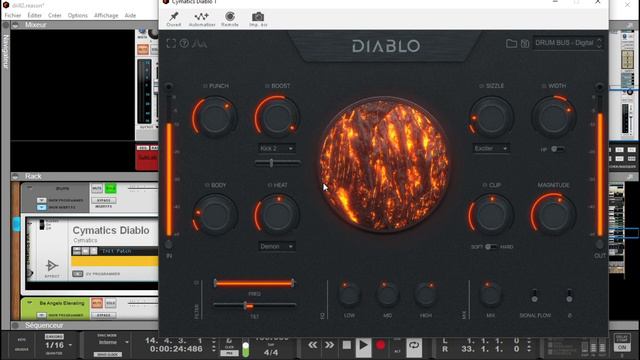Image resolution: width=640 pixels, height=360 pixels.
Task: Open the Aide menu
Action: pos(130,16)
